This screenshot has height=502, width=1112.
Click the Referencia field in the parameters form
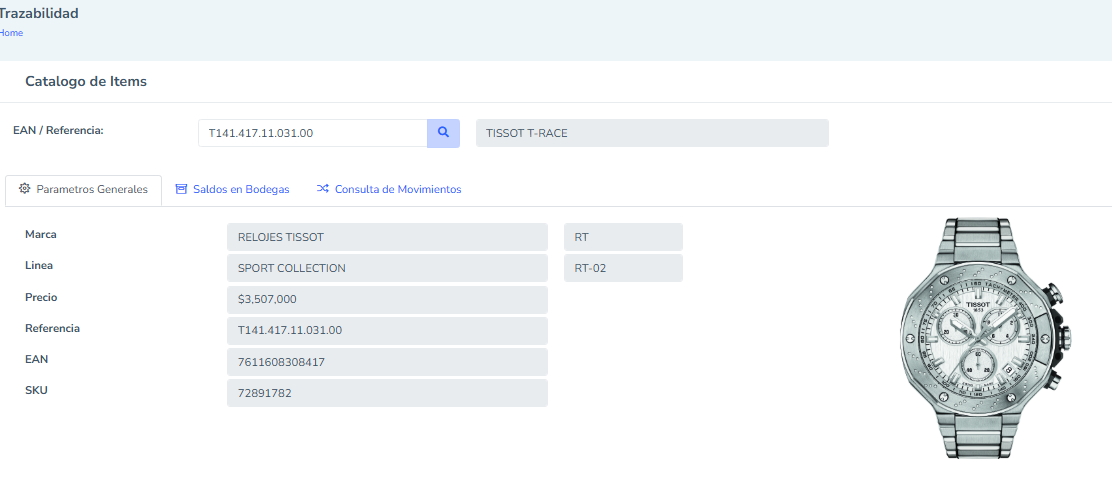click(x=387, y=330)
